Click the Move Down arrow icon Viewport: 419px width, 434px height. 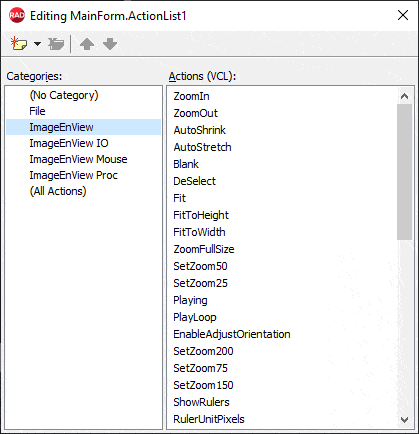pyautogui.click(x=110, y=44)
